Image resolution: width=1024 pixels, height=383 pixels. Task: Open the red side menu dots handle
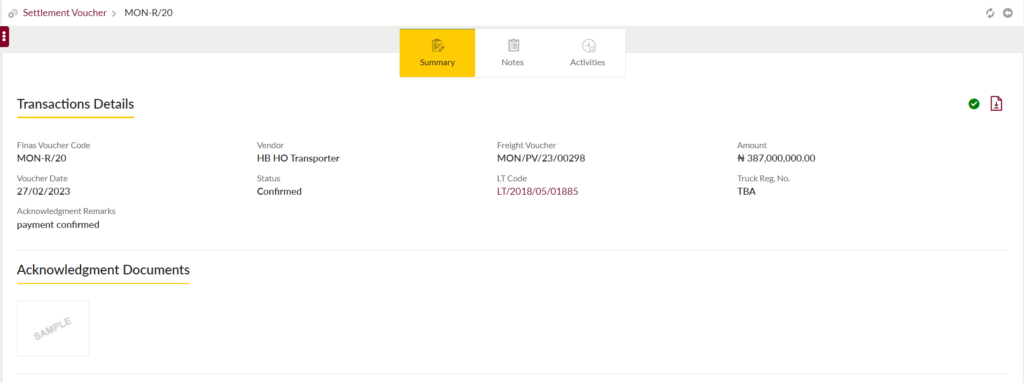pyautogui.click(x=5, y=37)
